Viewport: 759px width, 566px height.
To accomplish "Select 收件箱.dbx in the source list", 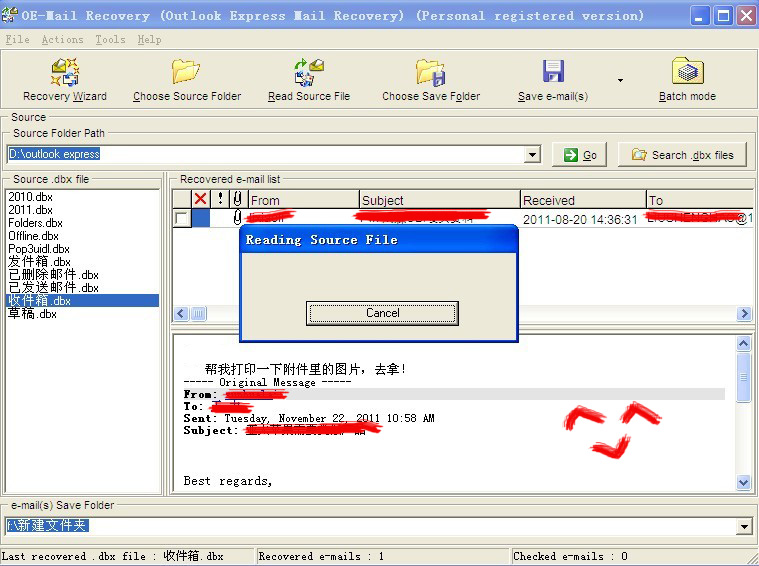I will click(82, 301).
